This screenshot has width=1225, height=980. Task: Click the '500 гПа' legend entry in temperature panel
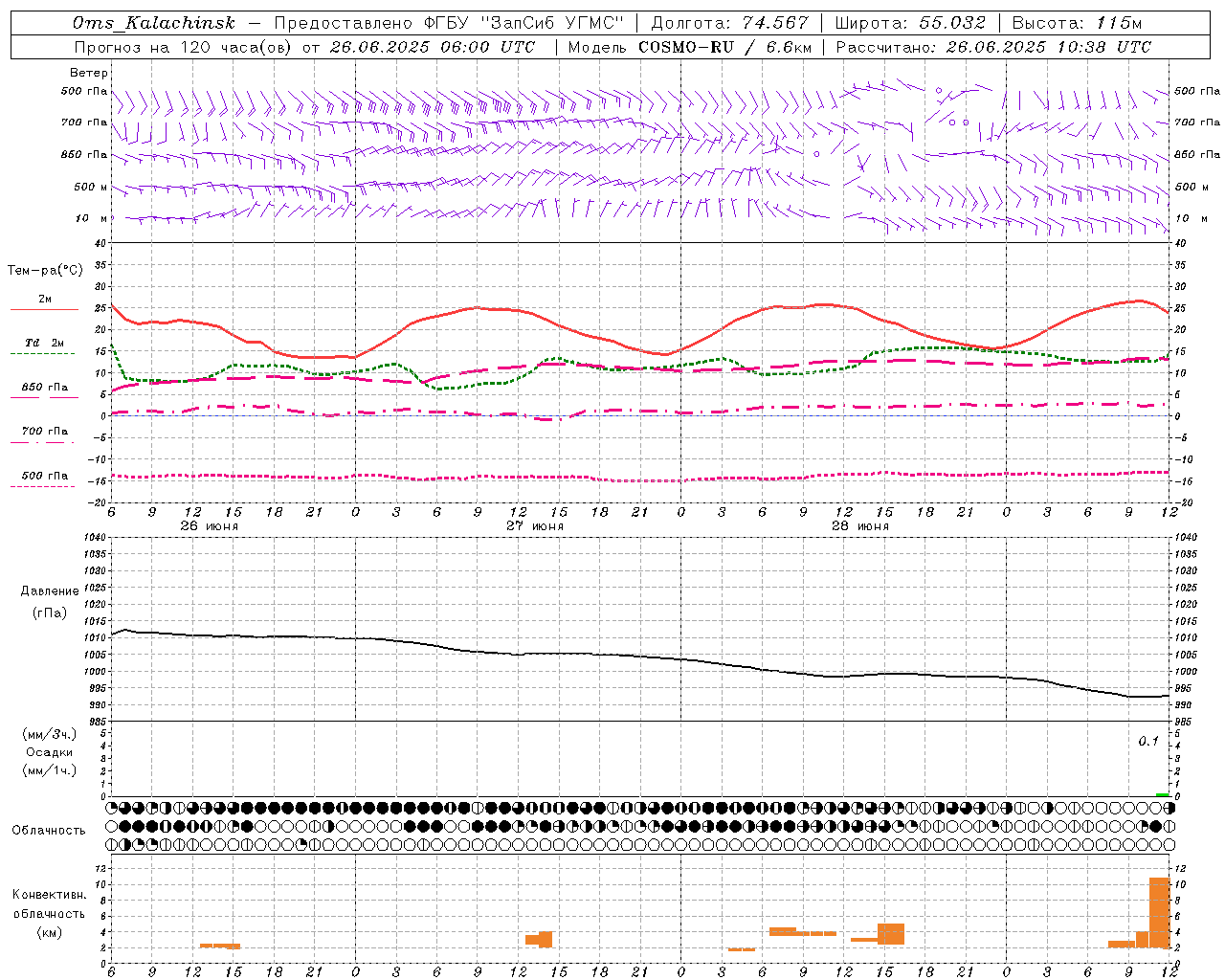(x=45, y=476)
